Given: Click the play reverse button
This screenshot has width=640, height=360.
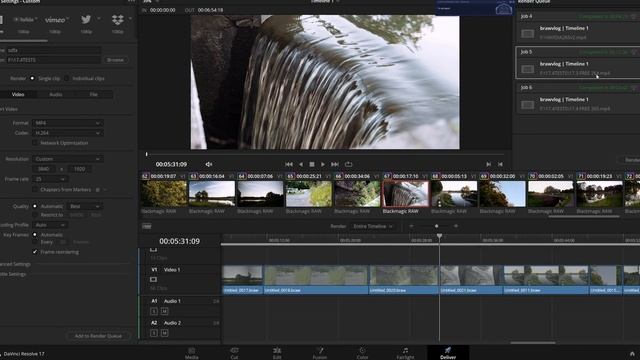Looking at the screenshot, I should pos(301,164).
